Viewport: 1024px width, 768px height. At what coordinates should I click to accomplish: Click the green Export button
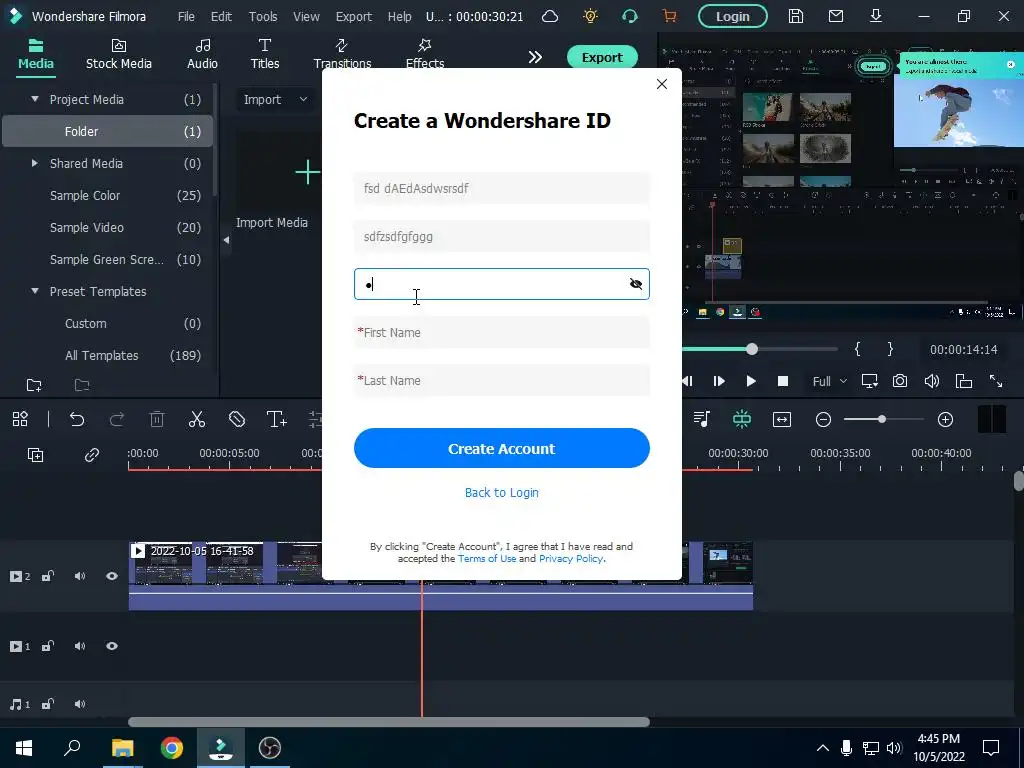(x=602, y=57)
